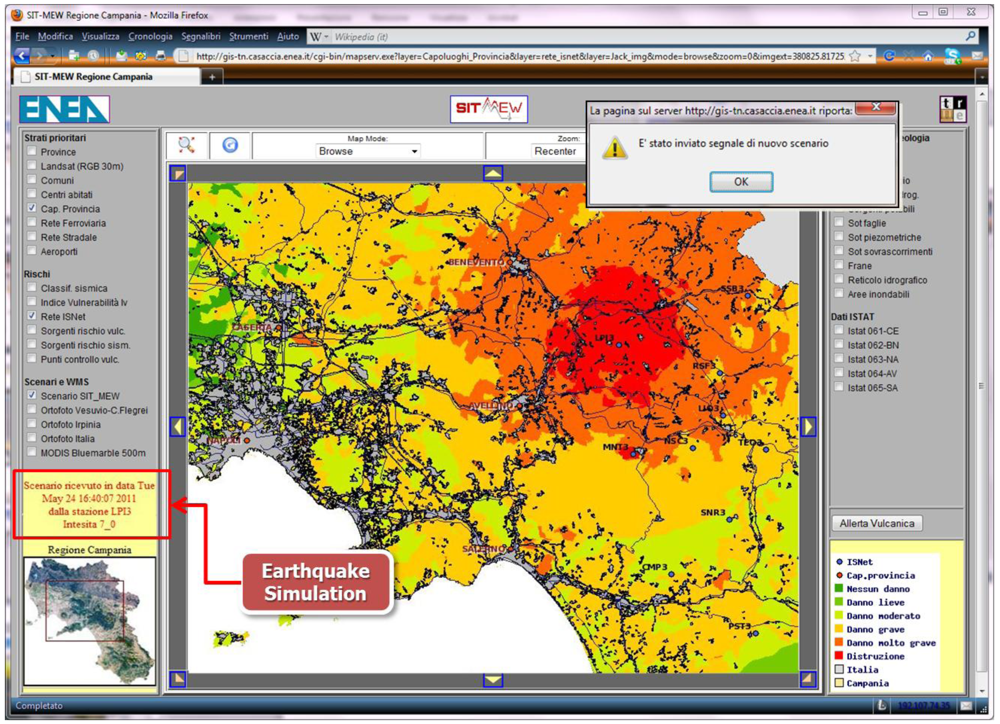
Task: Toggle the Istat 063-NA checkbox
Action: (x=840, y=359)
